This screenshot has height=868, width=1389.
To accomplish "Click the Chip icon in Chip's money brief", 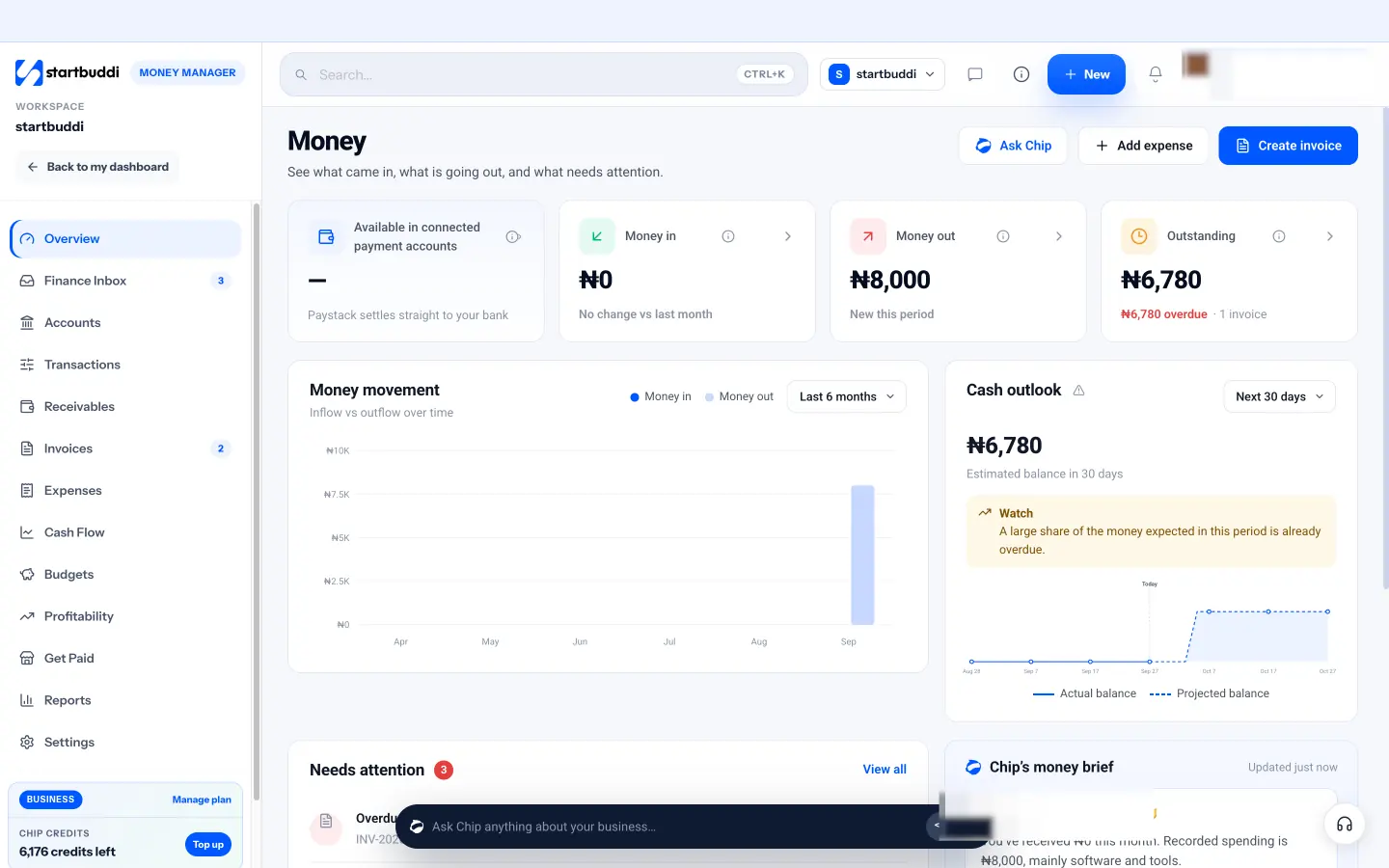I will 974,768.
